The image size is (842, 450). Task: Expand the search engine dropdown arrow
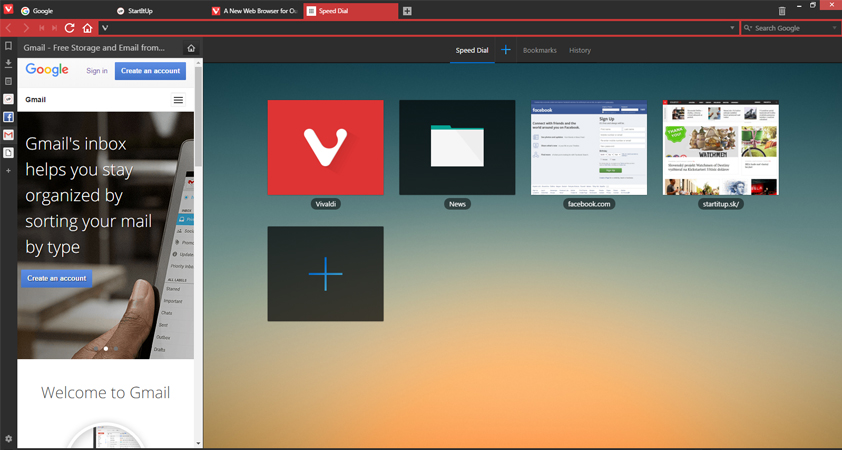pyautogui.click(x=835, y=28)
